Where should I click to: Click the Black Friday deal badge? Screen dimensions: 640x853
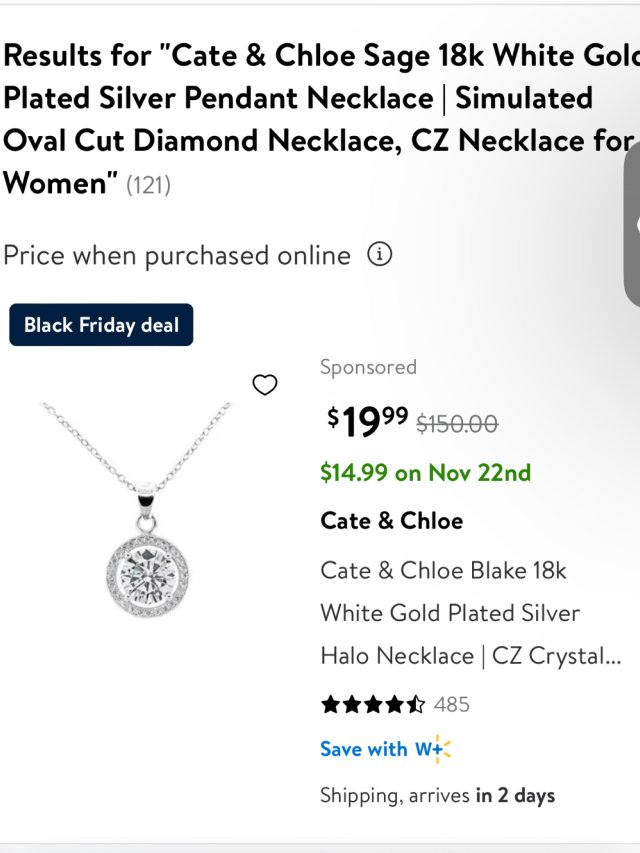tap(101, 325)
